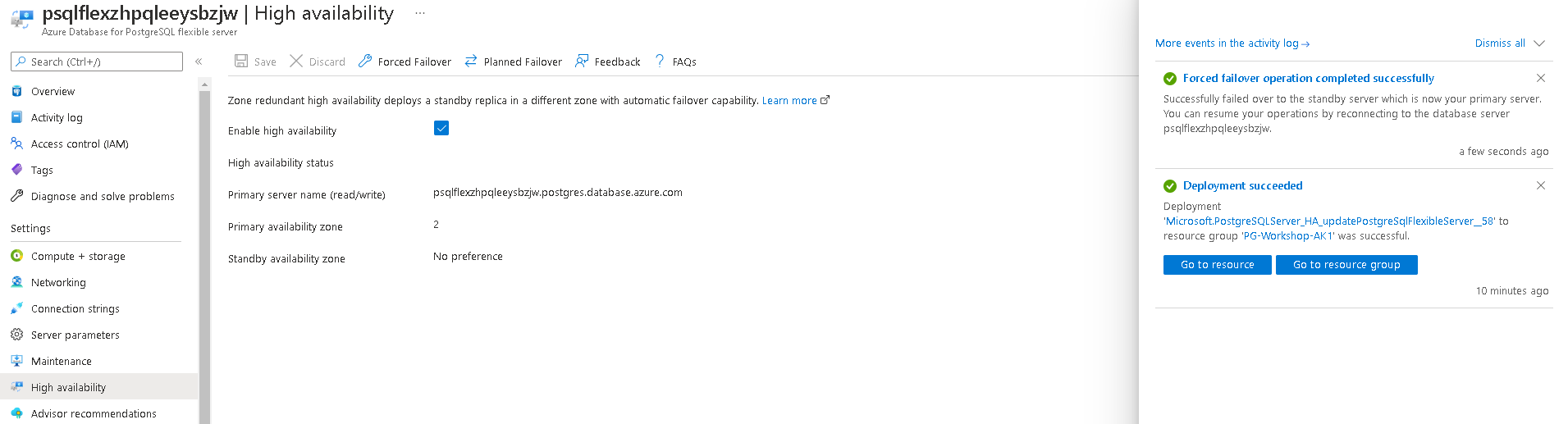Open Advisor recommendations in the sidebar
1568x424 pixels.
(94, 413)
